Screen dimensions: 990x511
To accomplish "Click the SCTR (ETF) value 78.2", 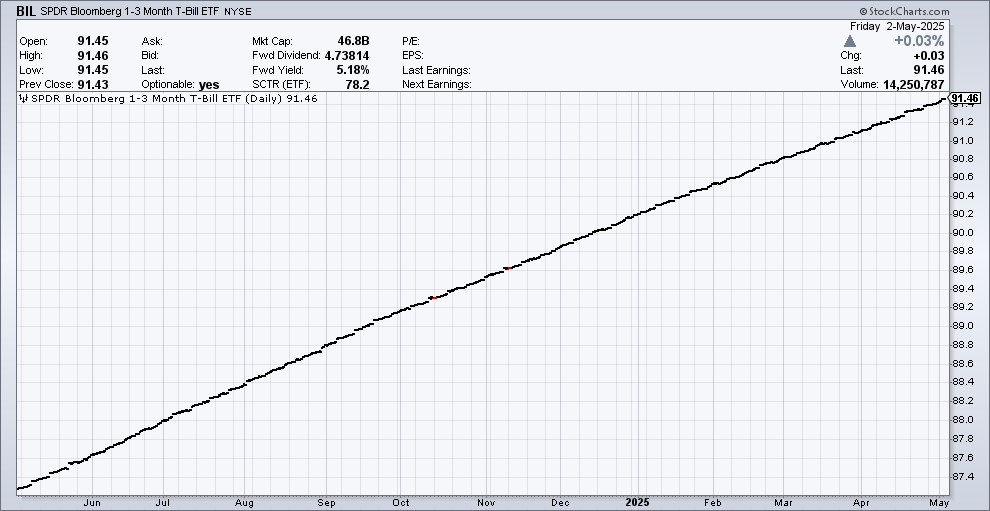I will click(x=358, y=85).
